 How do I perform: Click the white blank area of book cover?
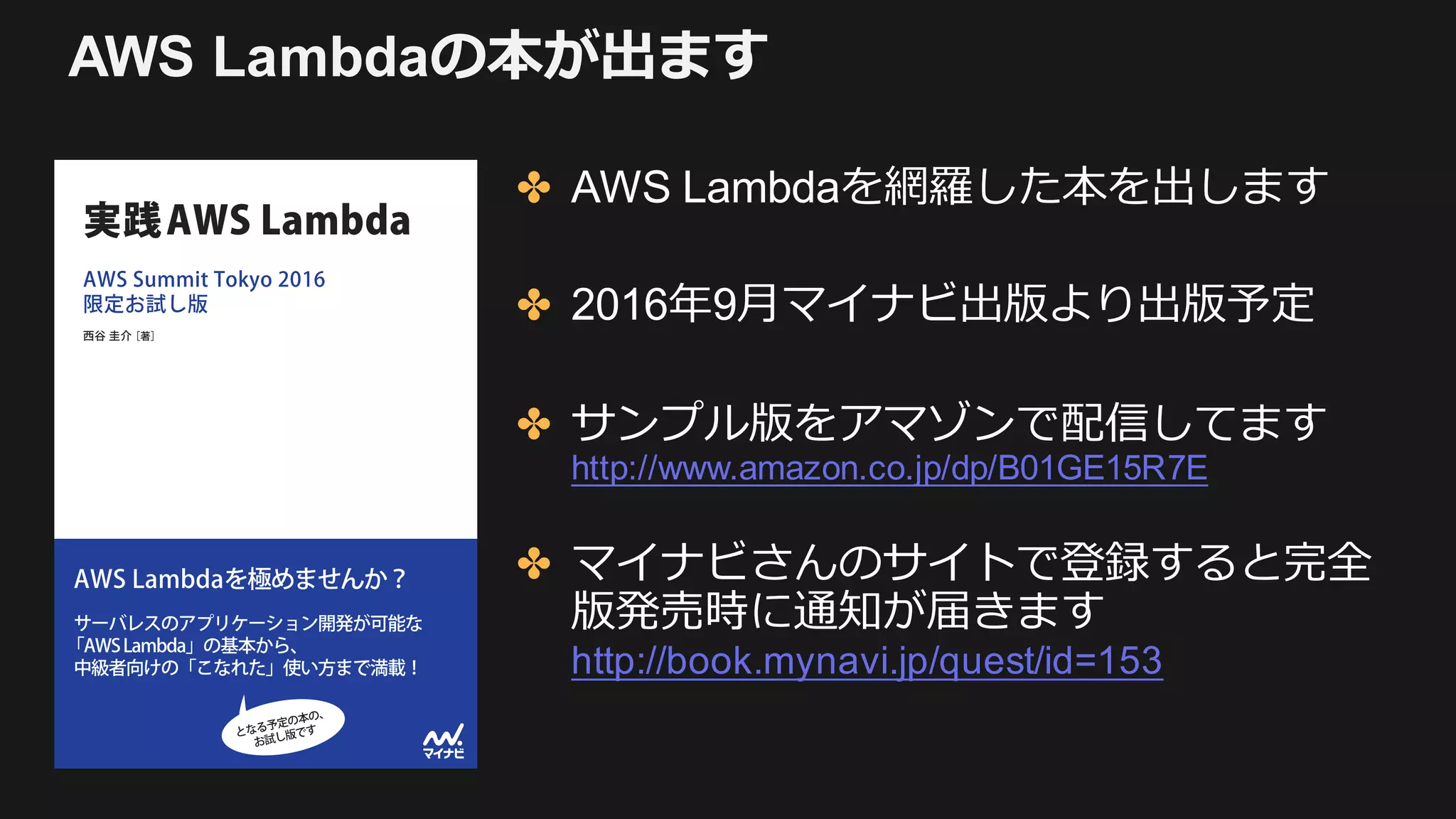click(x=265, y=441)
